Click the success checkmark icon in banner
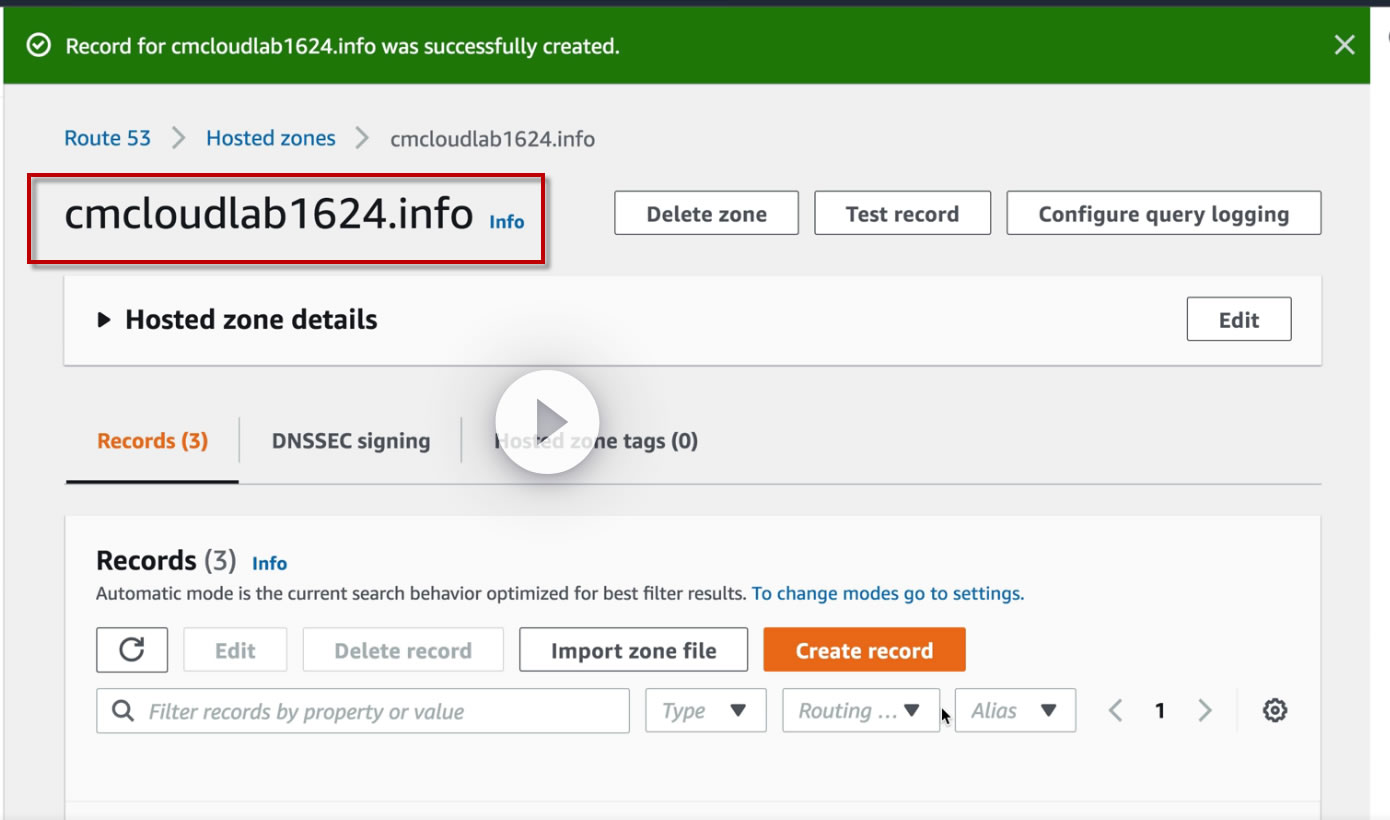 39,46
